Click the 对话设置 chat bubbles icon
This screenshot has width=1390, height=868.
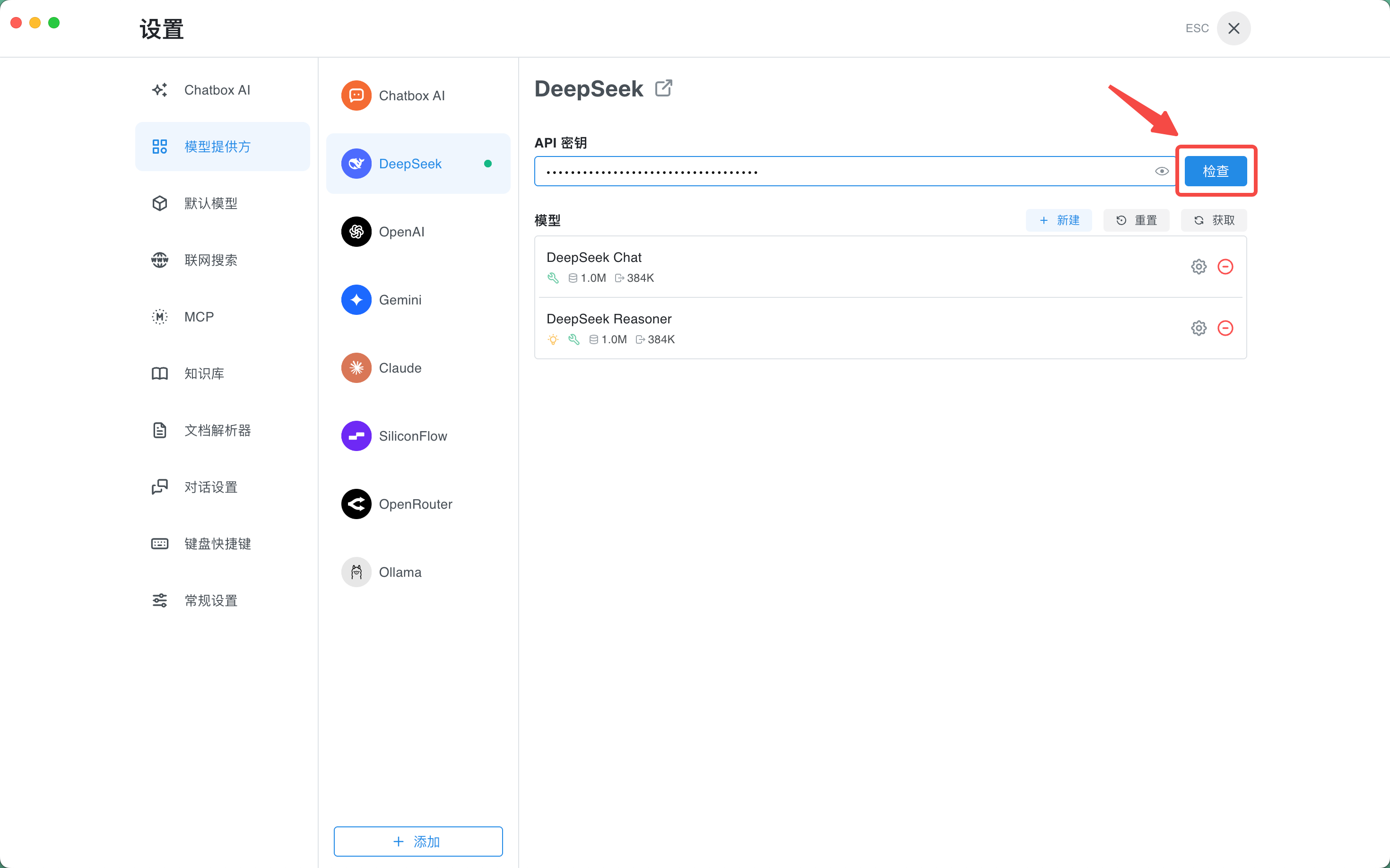(160, 487)
